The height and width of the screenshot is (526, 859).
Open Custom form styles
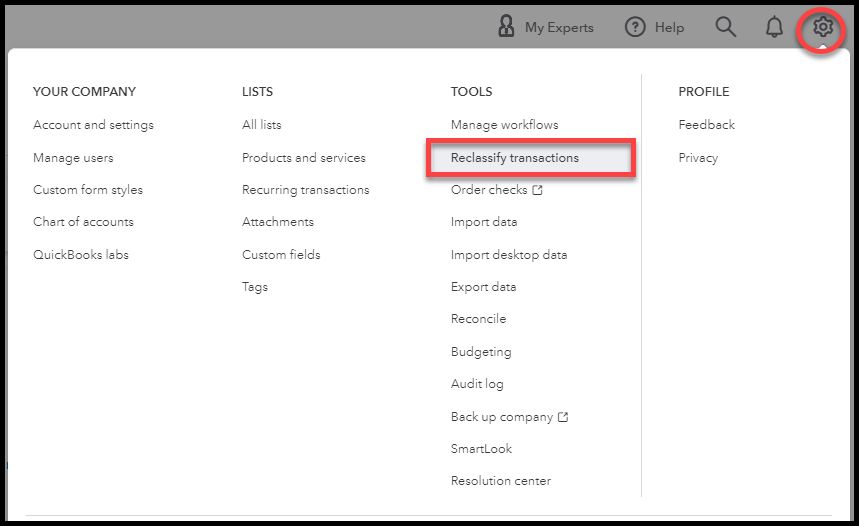pos(88,190)
